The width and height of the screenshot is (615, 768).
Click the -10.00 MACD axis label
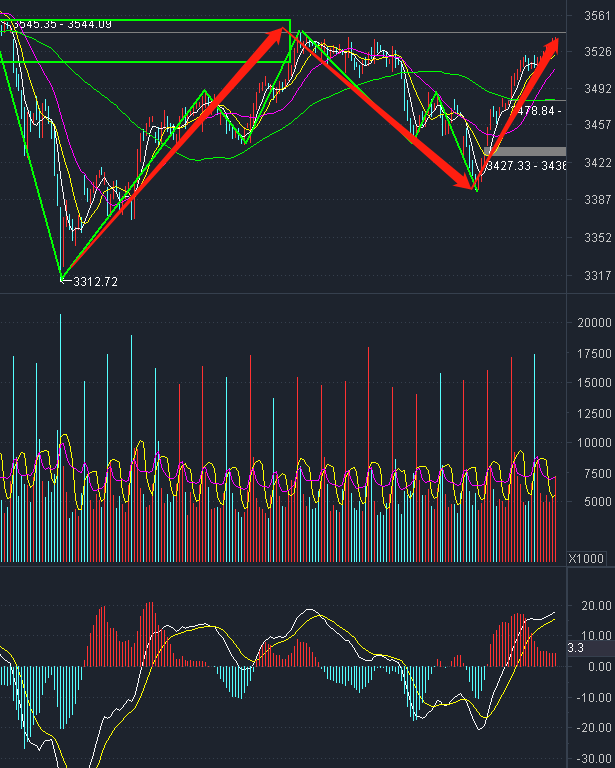[594, 697]
